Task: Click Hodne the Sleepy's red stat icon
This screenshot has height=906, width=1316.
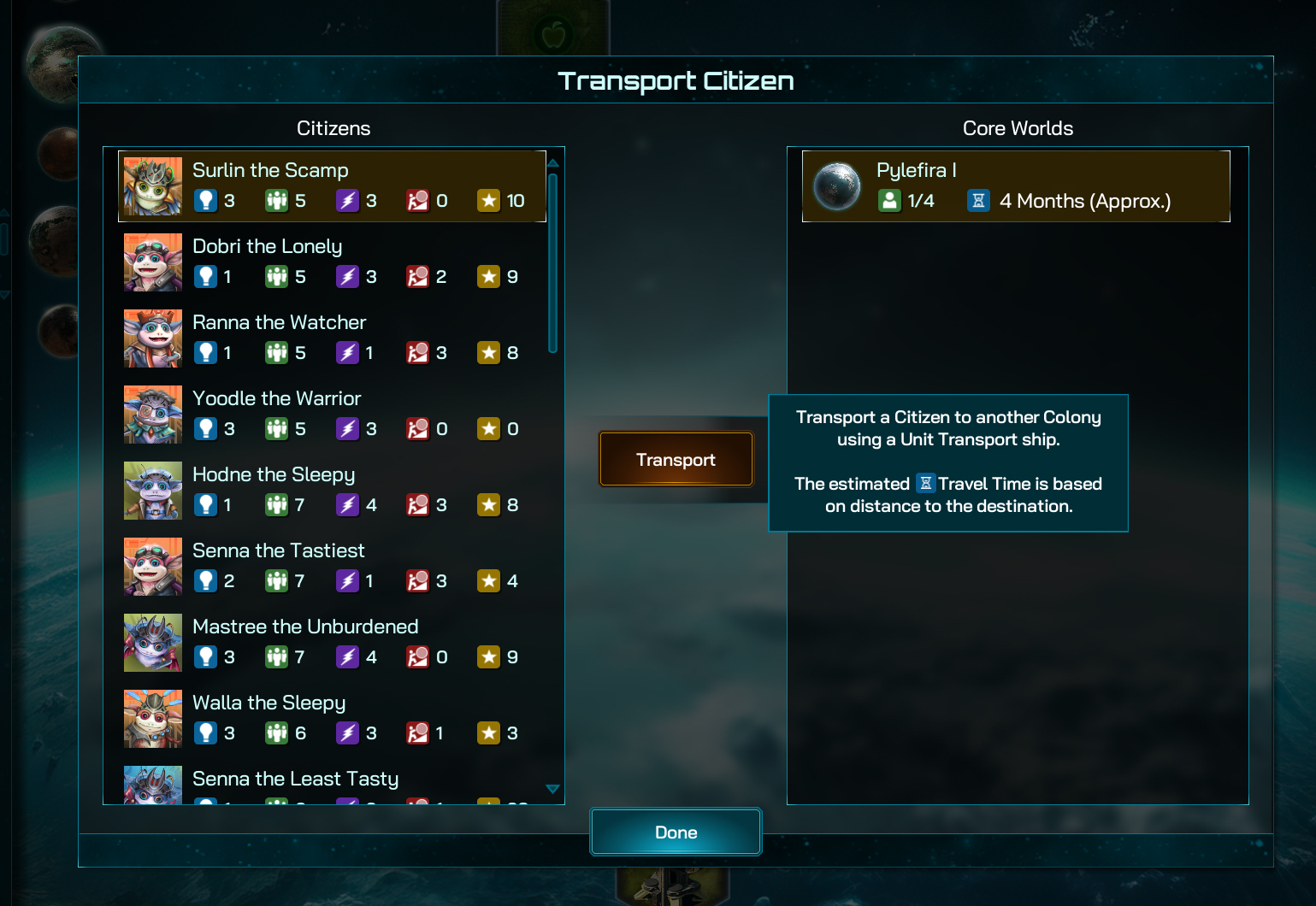Action: (417, 504)
